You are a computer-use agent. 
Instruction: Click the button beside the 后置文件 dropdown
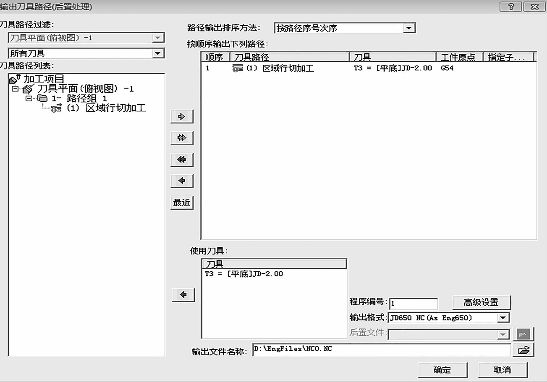[524, 334]
